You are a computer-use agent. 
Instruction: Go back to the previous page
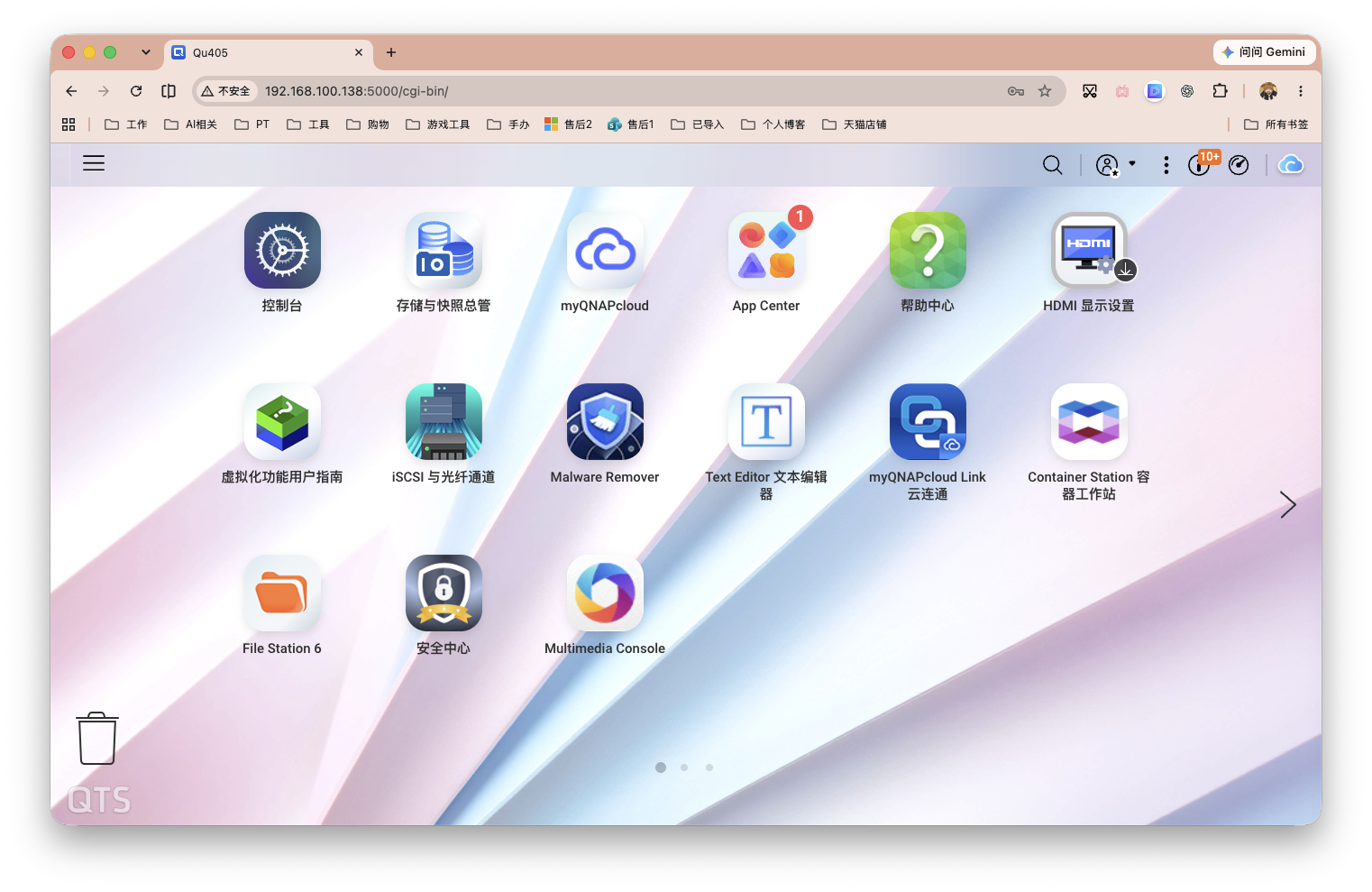tap(71, 91)
